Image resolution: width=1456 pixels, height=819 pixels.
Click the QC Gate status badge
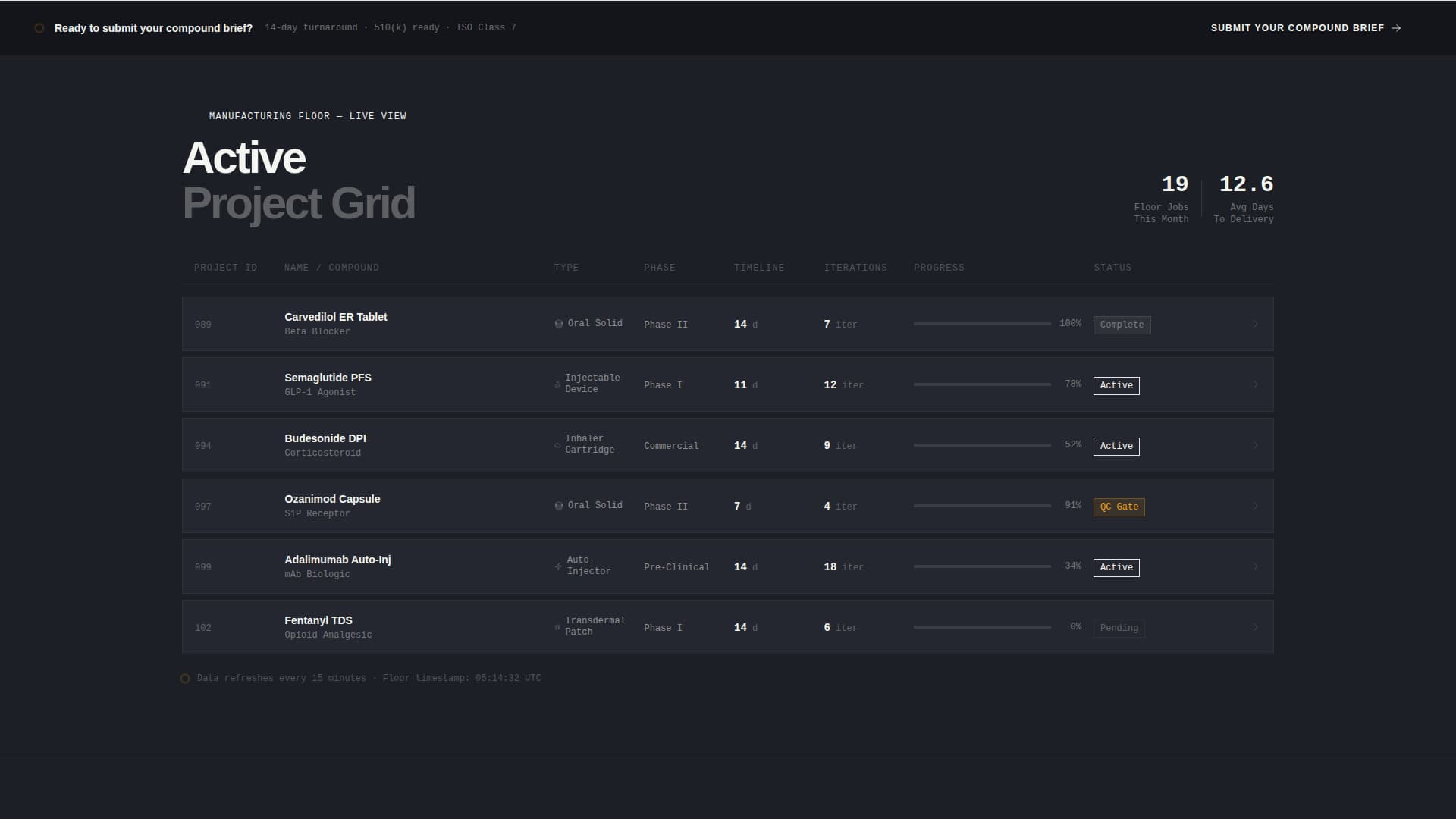1119,507
